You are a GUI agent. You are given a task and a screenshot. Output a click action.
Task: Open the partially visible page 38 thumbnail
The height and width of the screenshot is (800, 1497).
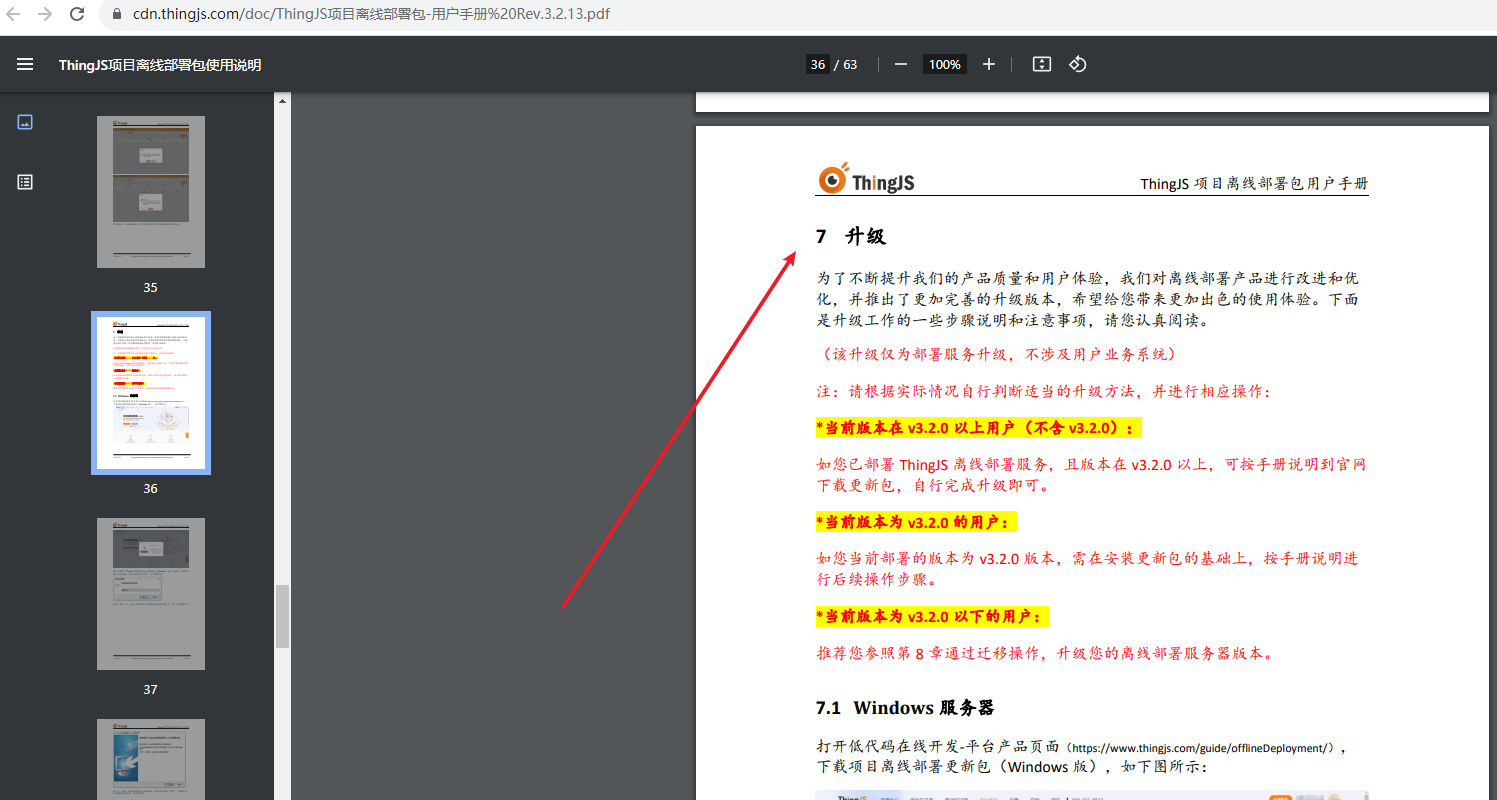click(151, 759)
